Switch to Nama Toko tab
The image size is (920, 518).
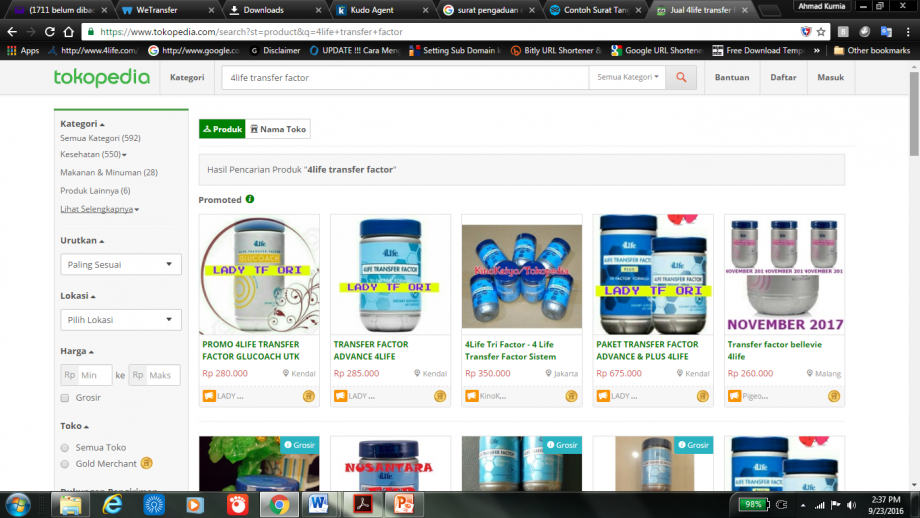pos(278,129)
